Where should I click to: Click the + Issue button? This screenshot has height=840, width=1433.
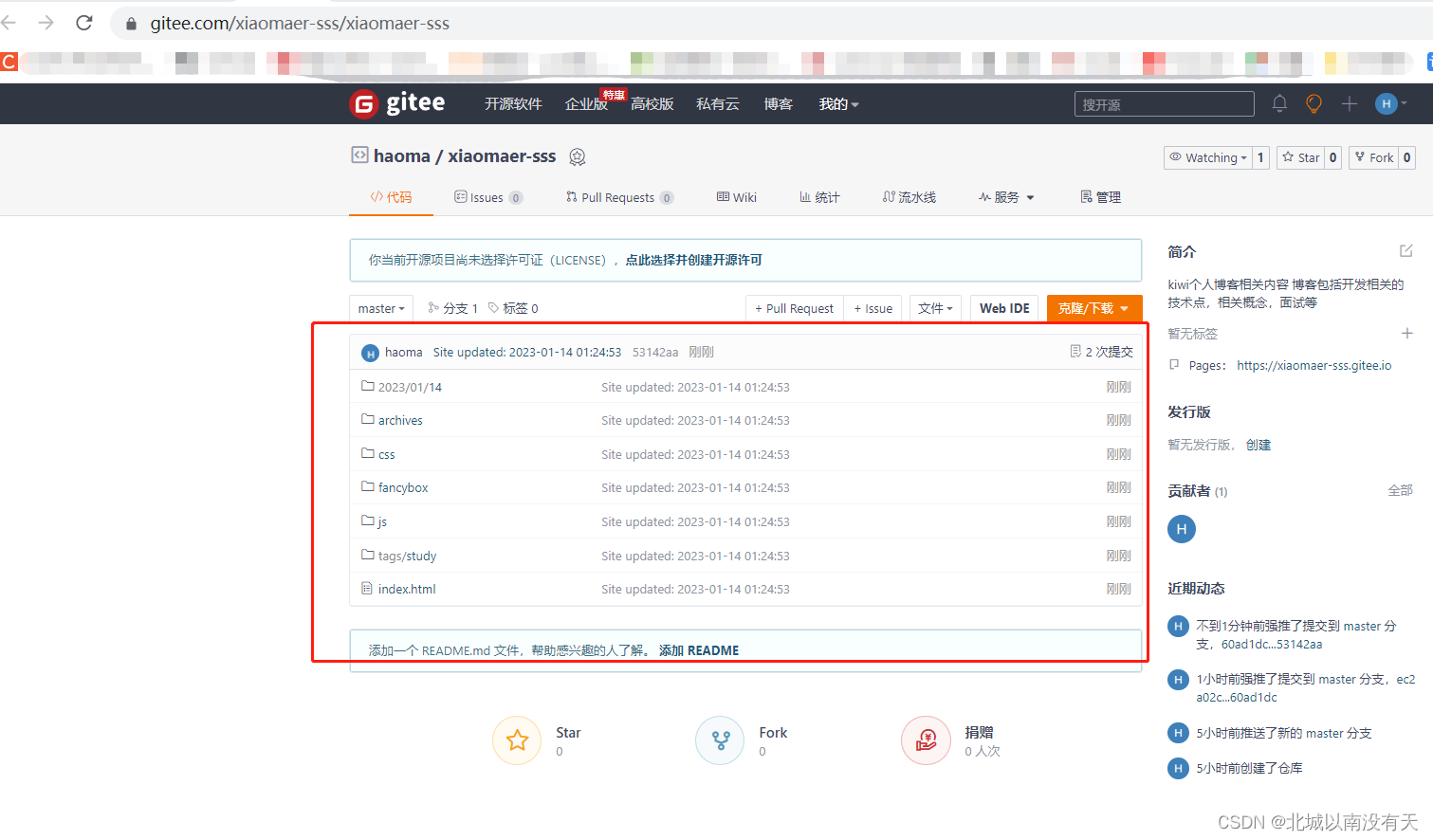click(x=873, y=308)
